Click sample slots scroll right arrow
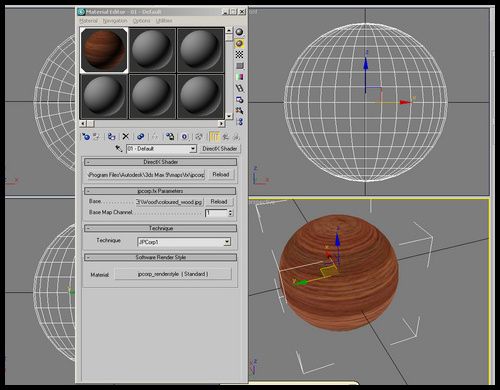 [x=221, y=124]
